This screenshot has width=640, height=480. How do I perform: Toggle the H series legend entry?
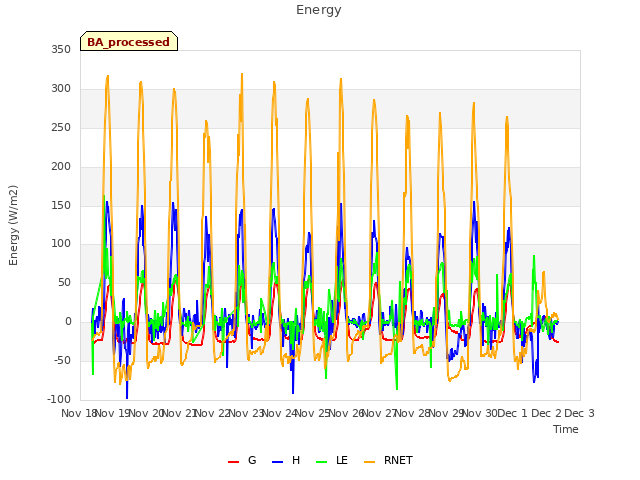click(286, 460)
